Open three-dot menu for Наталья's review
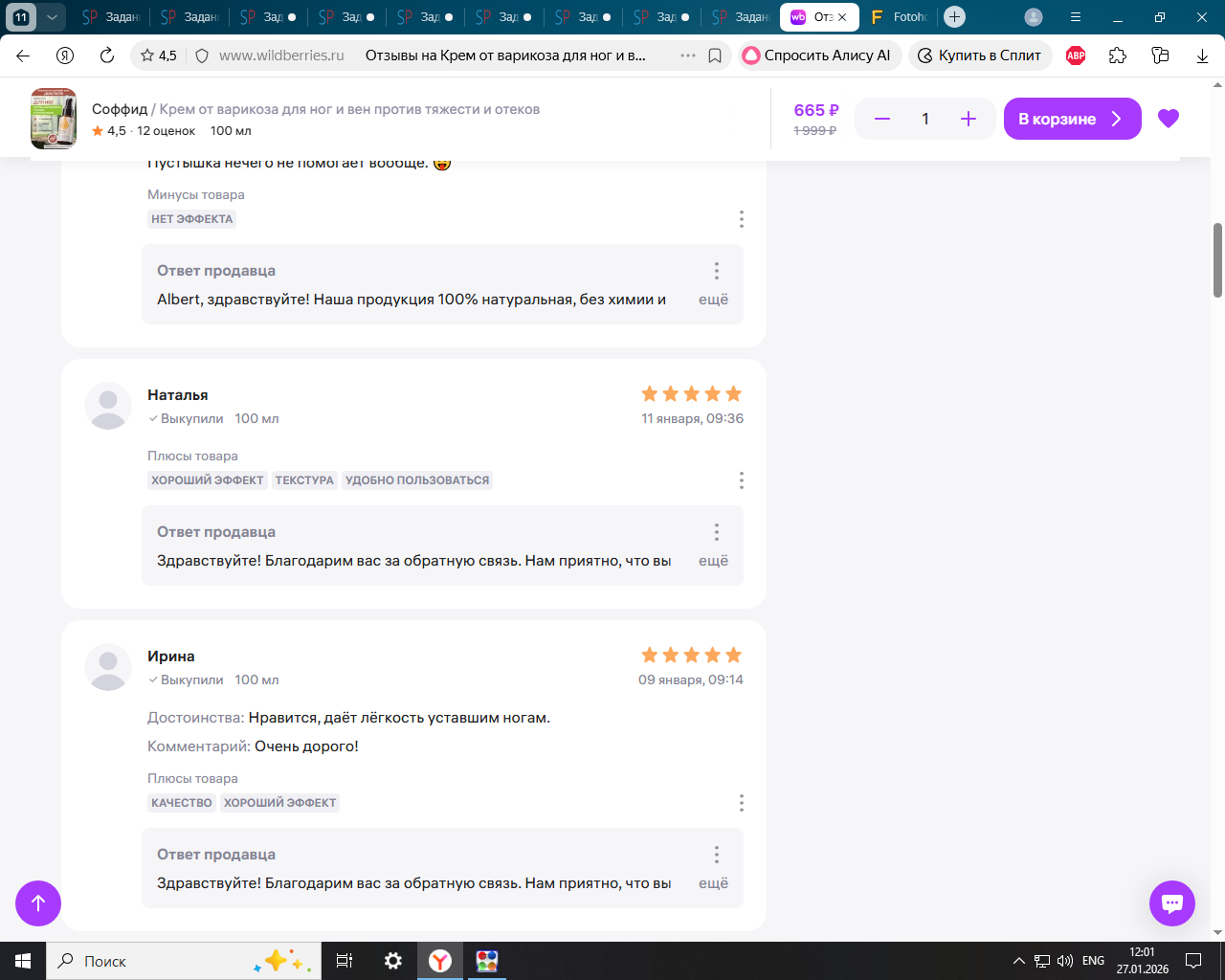The image size is (1225, 980). (741, 480)
